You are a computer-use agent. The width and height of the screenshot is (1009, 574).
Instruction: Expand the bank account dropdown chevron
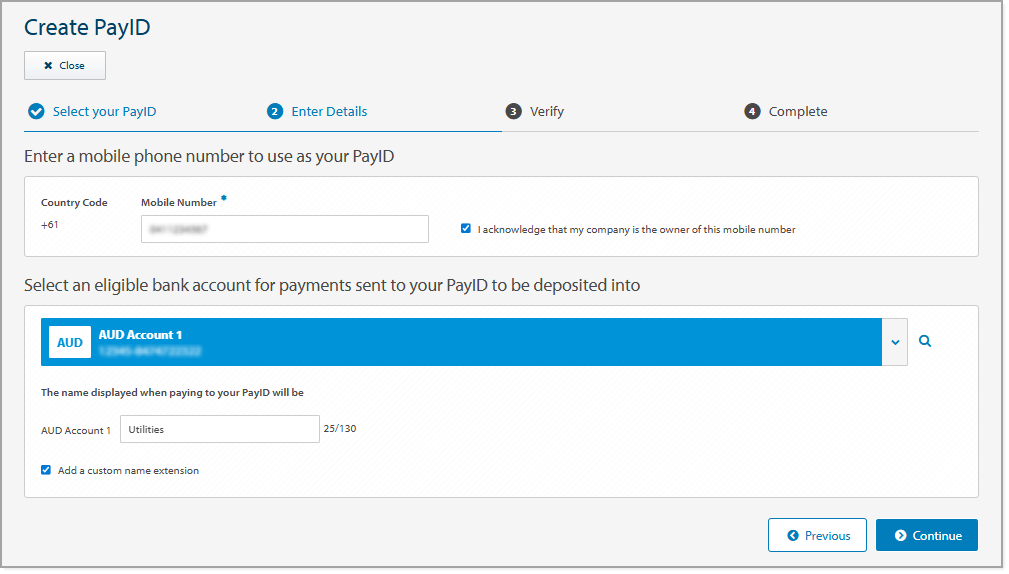[x=895, y=342]
